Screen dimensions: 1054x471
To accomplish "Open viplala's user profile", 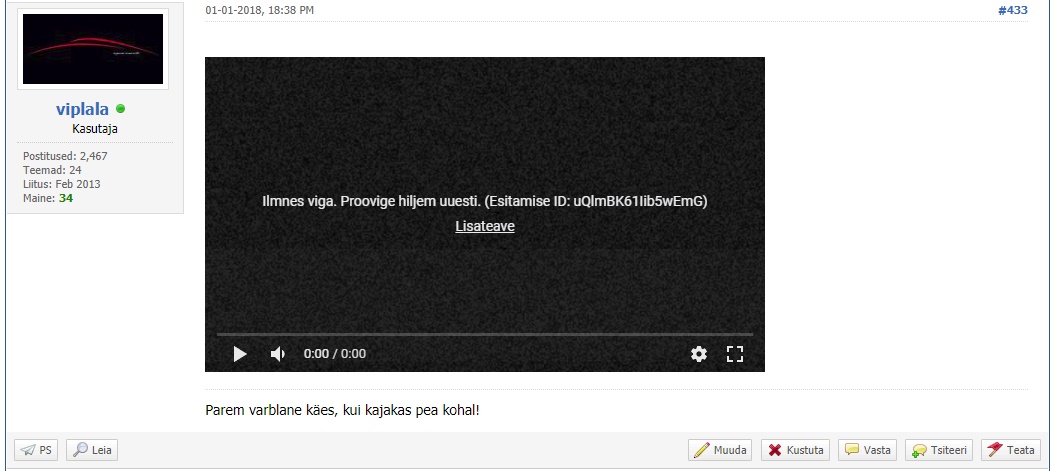I will 82,109.
